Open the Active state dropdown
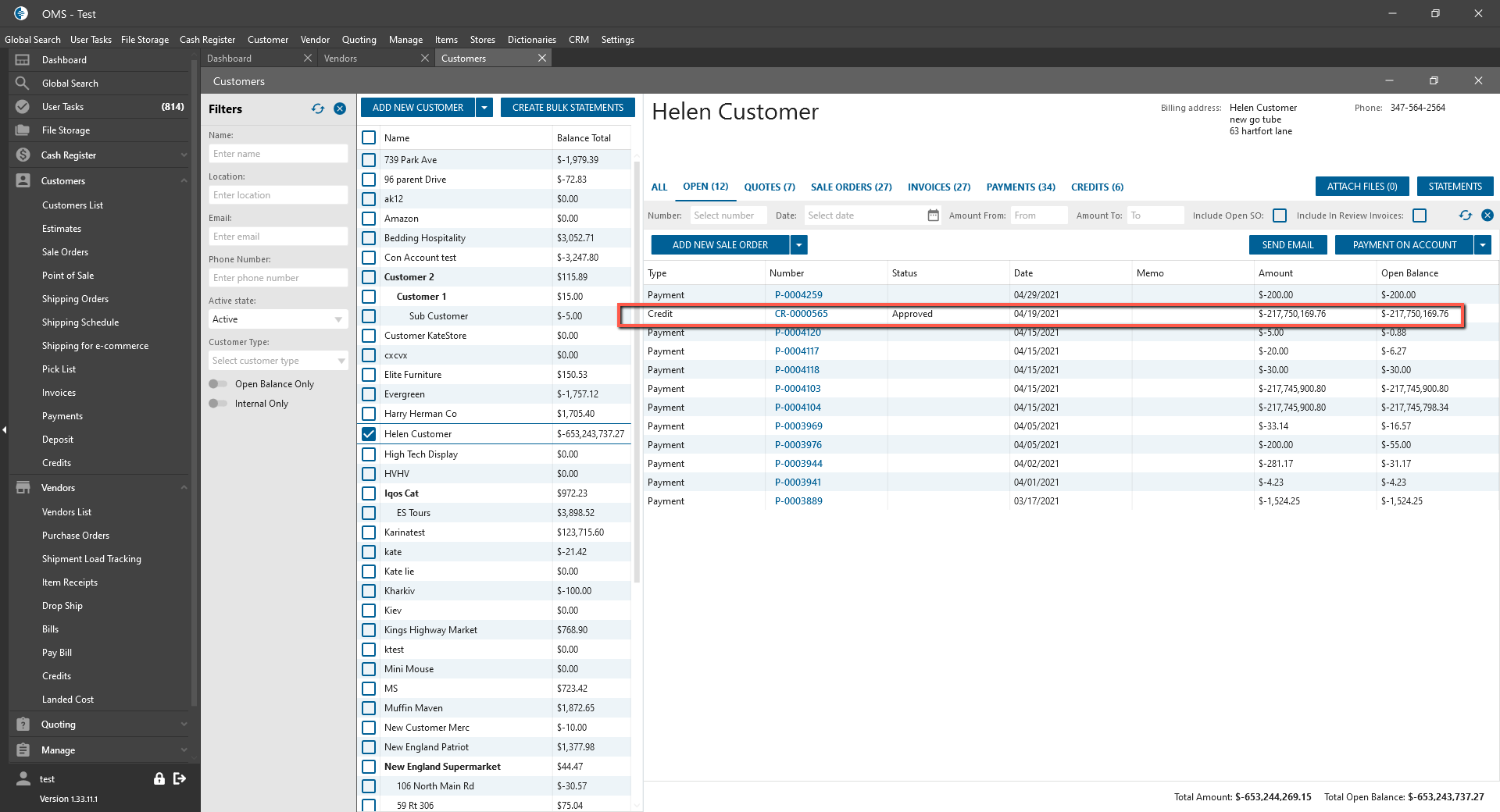Image resolution: width=1500 pixels, height=812 pixels. click(x=277, y=319)
